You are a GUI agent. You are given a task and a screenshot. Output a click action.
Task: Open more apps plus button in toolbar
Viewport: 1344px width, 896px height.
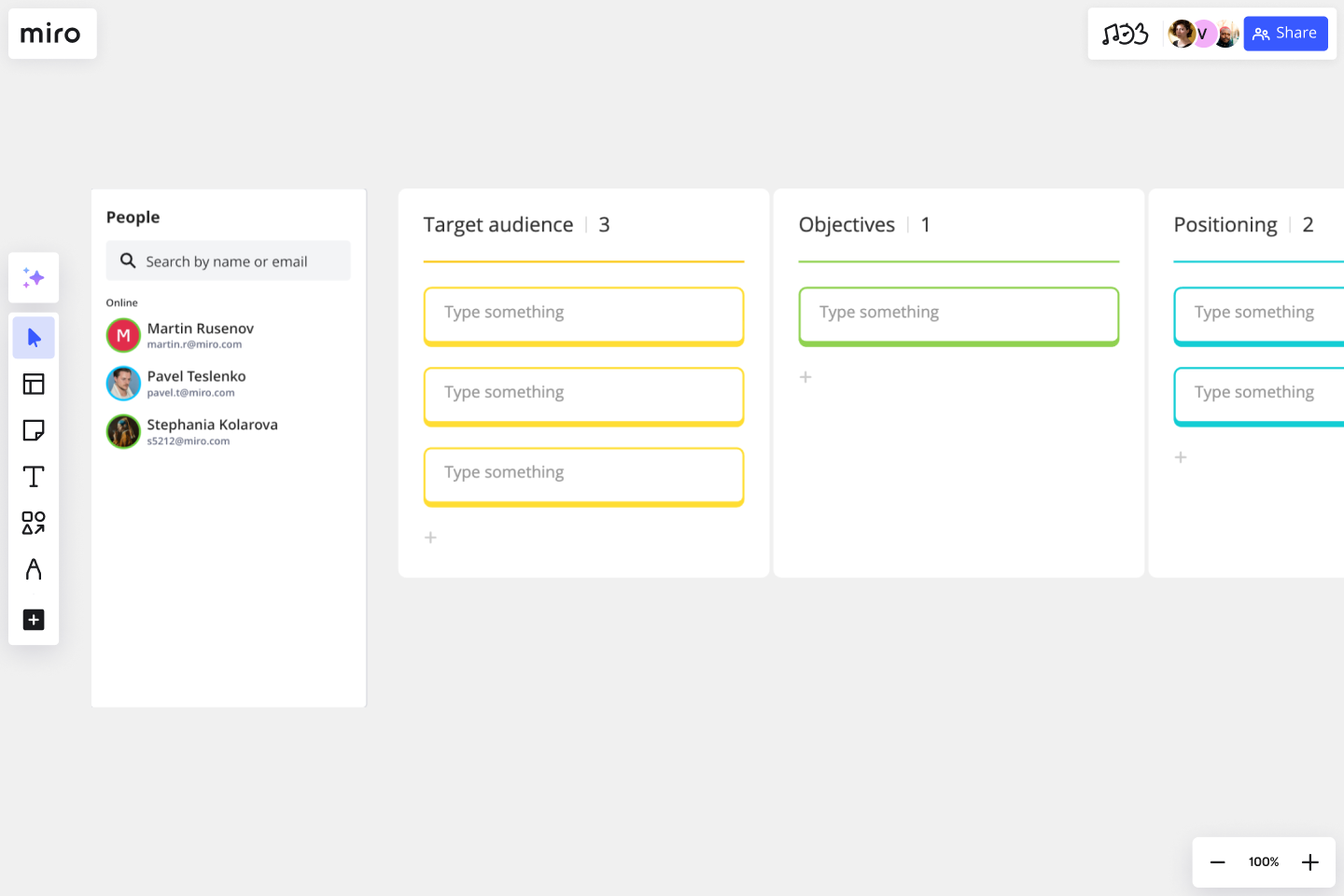pos(34,620)
